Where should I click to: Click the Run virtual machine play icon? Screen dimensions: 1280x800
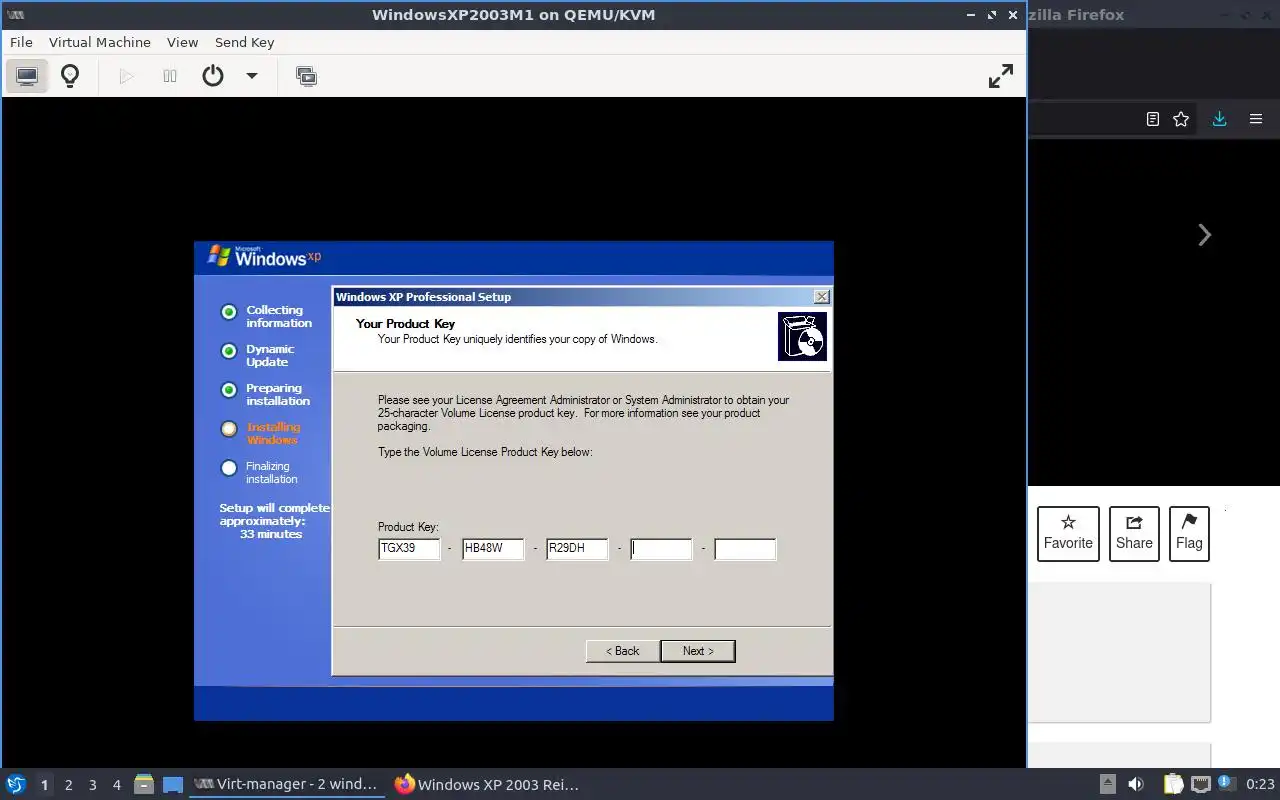126,76
